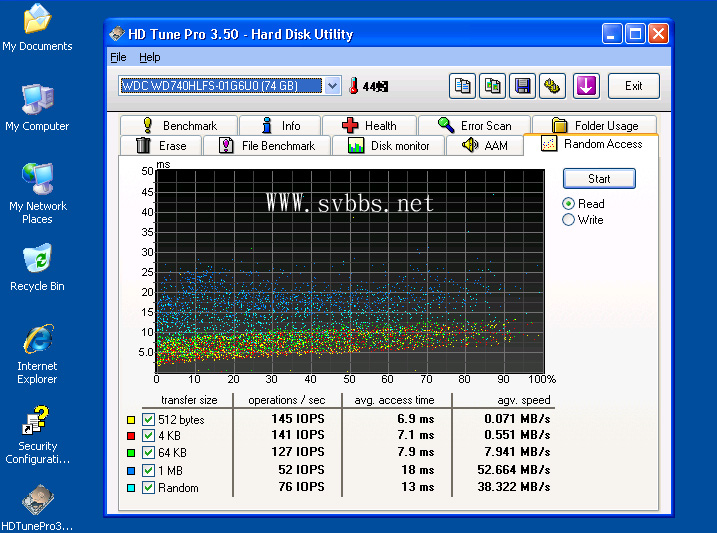Click the red 4 KB color swatch
Screen dimensions: 717x533
(132, 437)
